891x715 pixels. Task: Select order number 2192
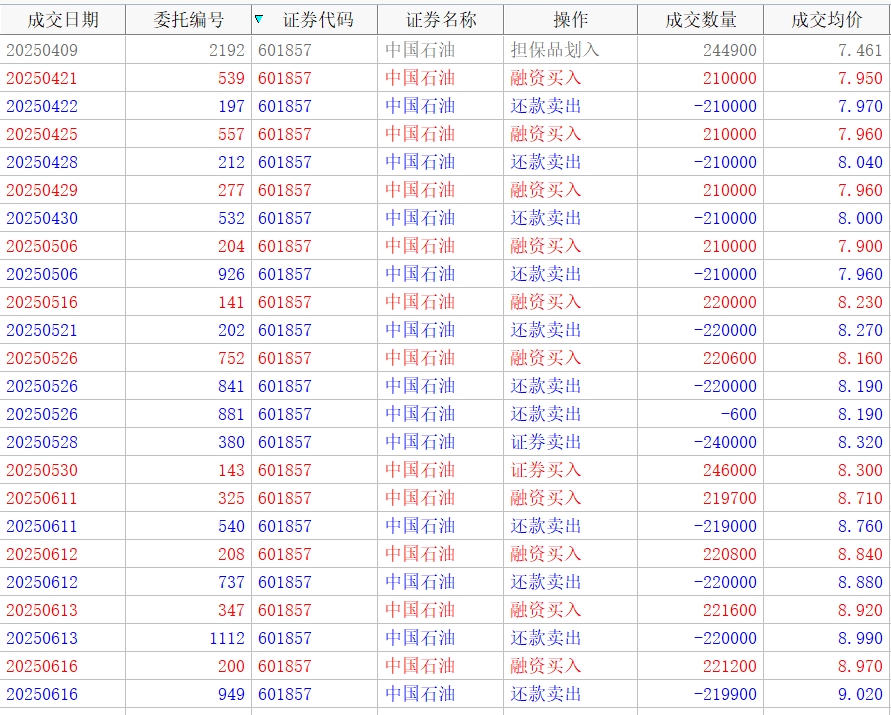coord(227,50)
